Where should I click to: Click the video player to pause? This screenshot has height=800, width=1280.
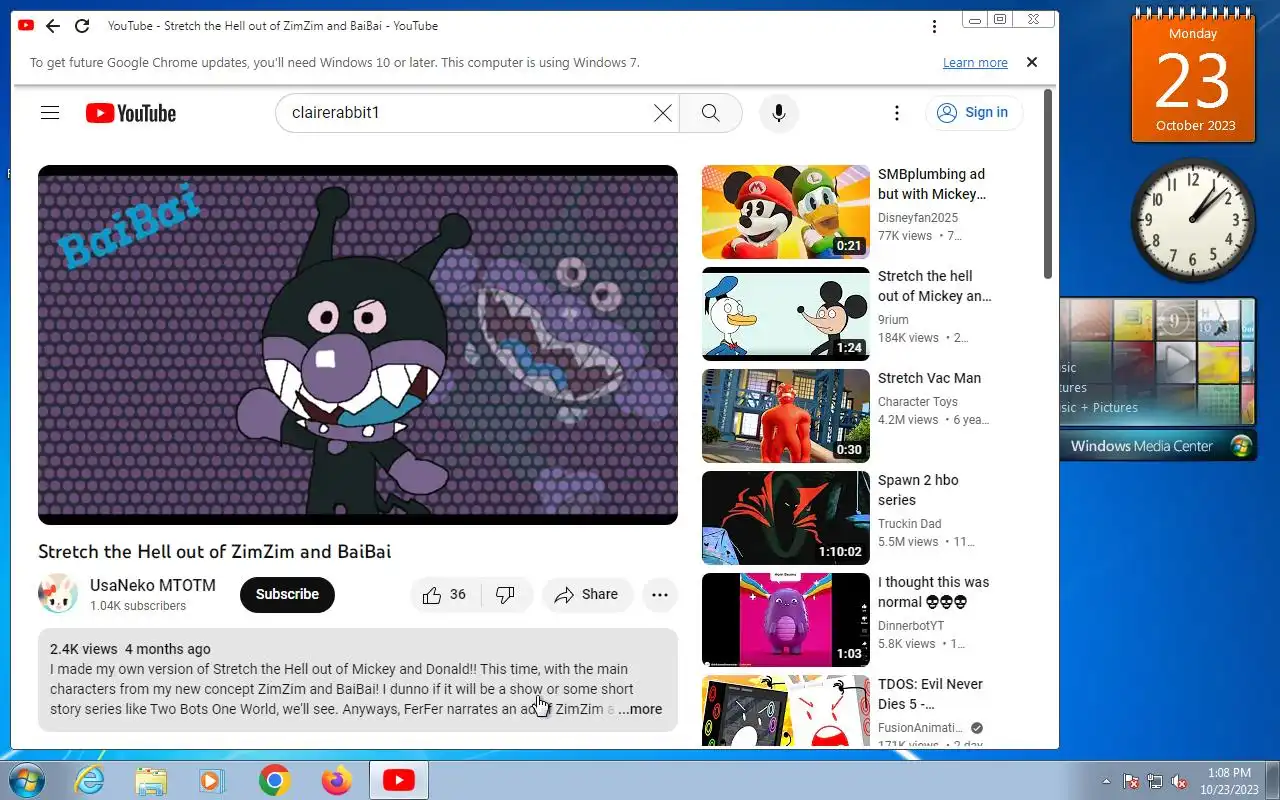[x=358, y=345]
